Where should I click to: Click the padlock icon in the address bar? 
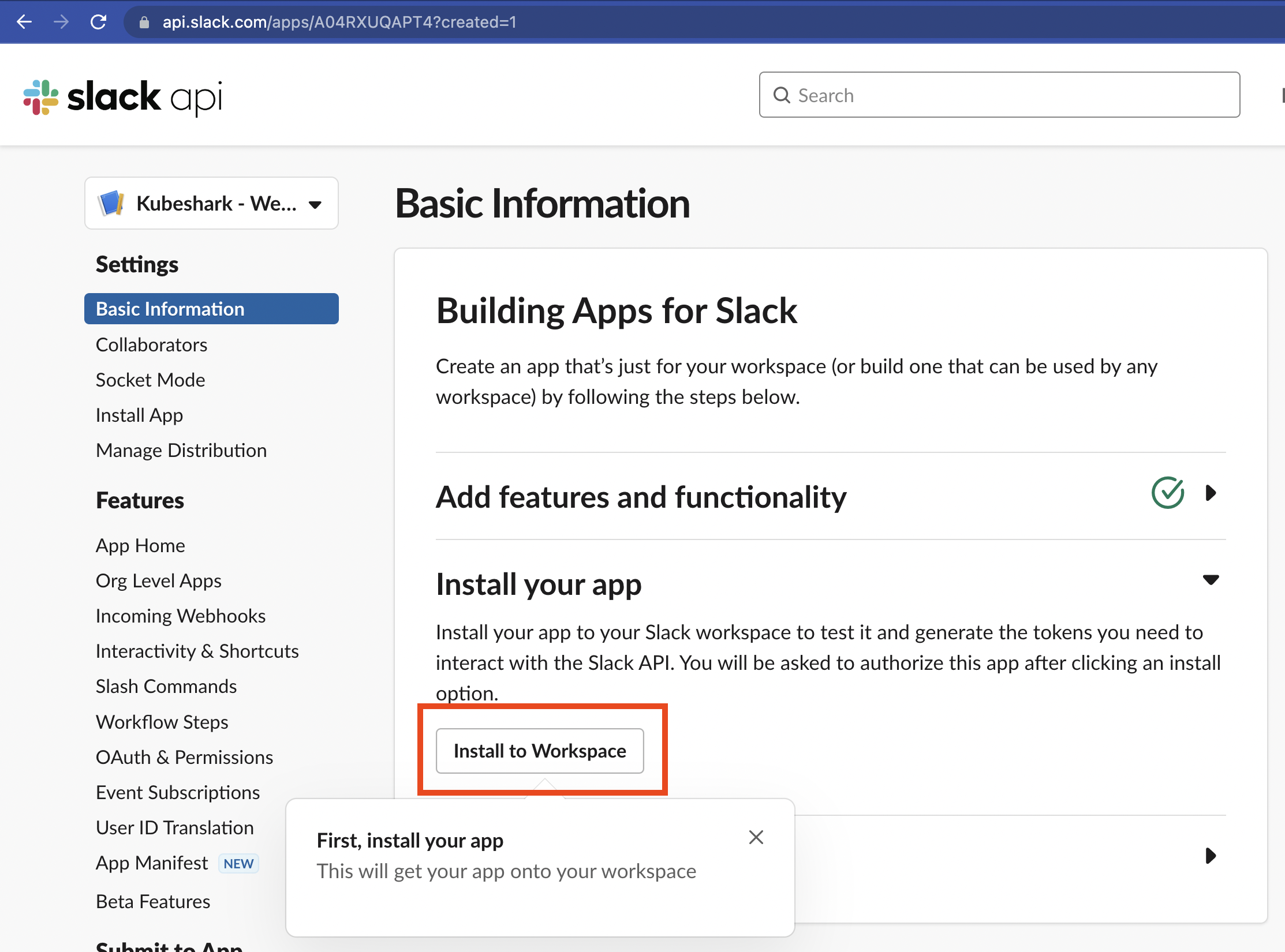click(x=144, y=22)
